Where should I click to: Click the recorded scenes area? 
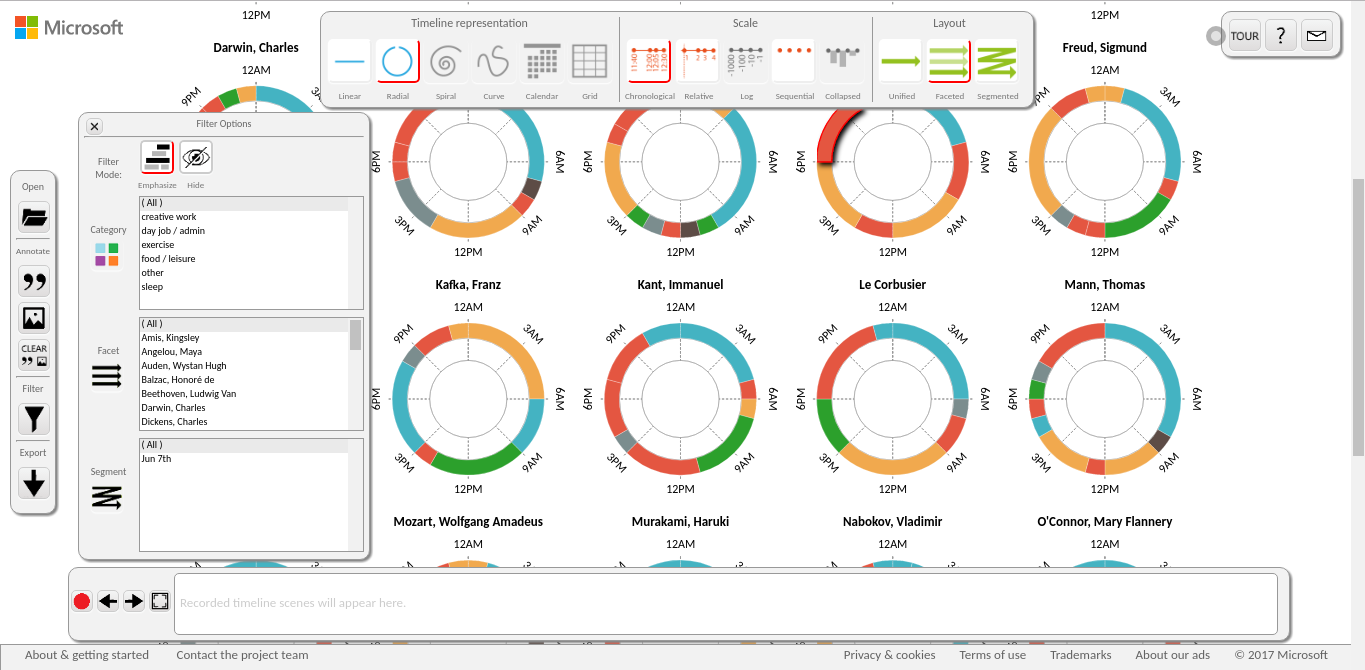pos(726,603)
